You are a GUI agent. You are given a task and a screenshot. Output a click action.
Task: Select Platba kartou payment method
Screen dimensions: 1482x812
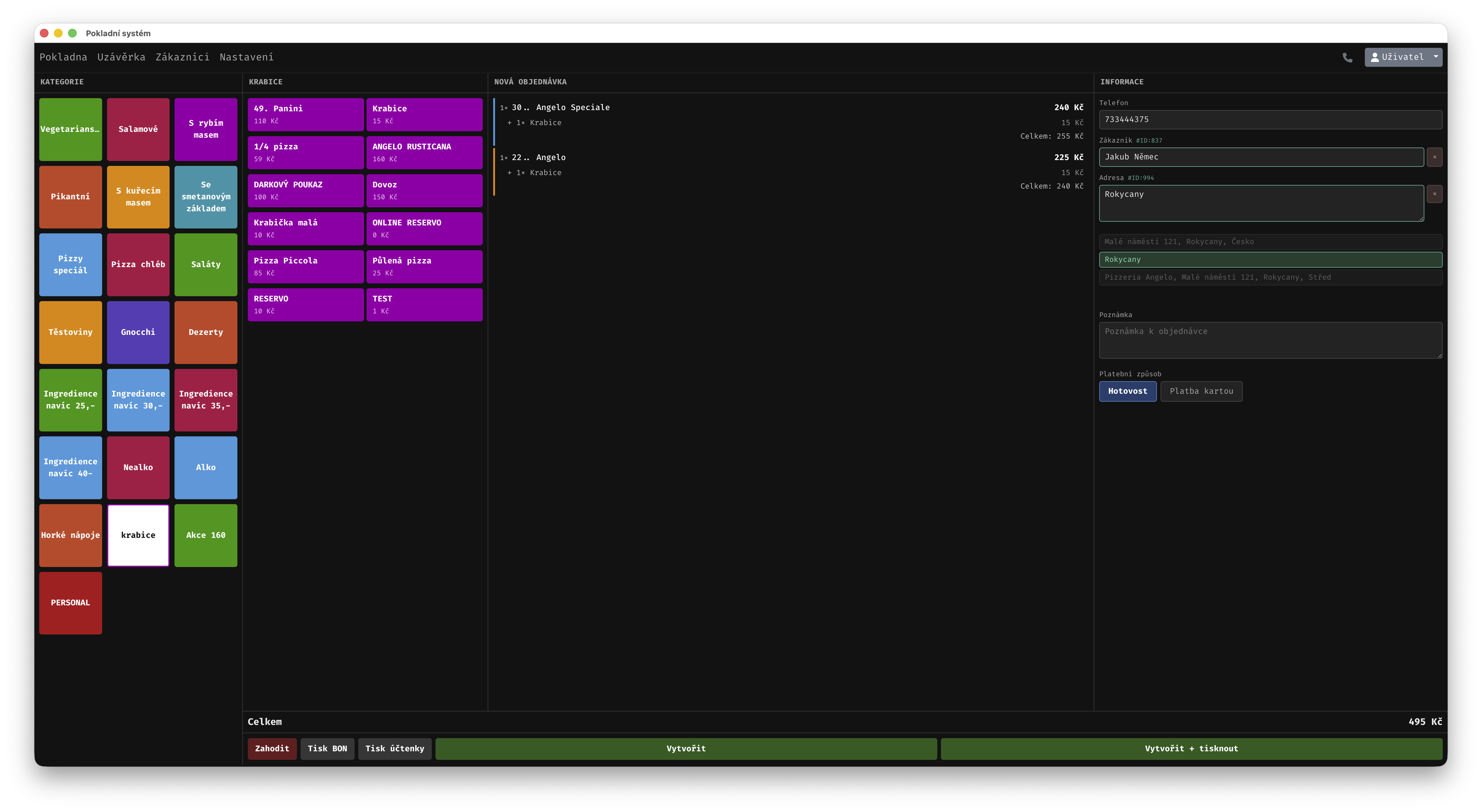pos(1201,391)
